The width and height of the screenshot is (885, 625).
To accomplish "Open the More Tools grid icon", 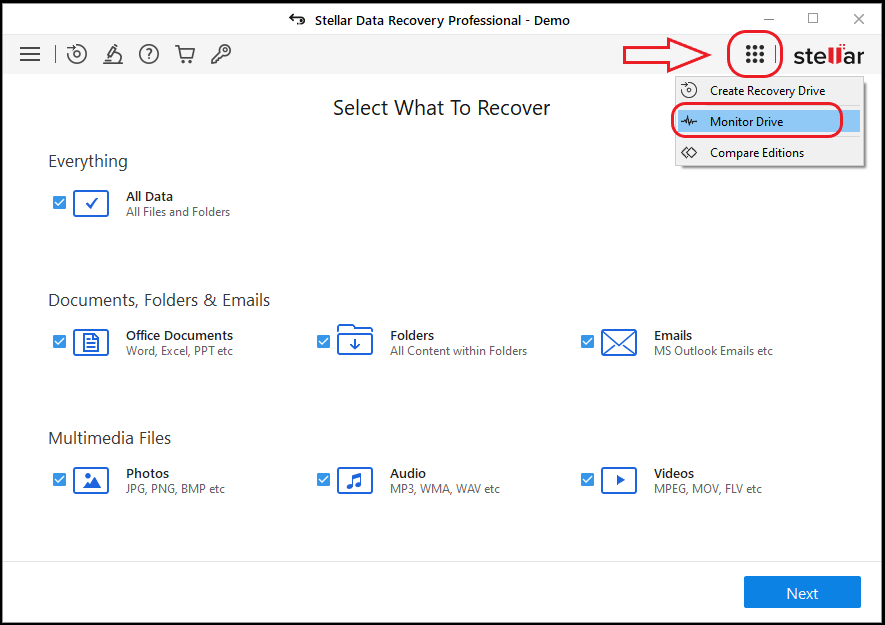I will coord(755,54).
